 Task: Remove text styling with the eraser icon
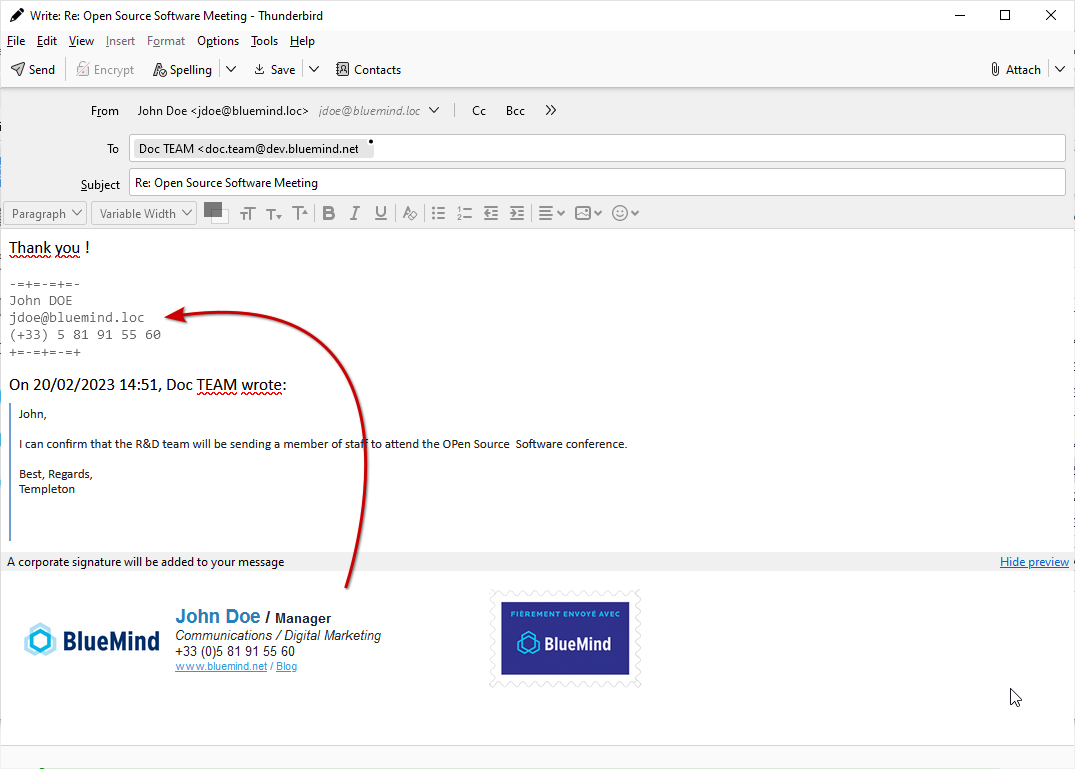click(409, 213)
